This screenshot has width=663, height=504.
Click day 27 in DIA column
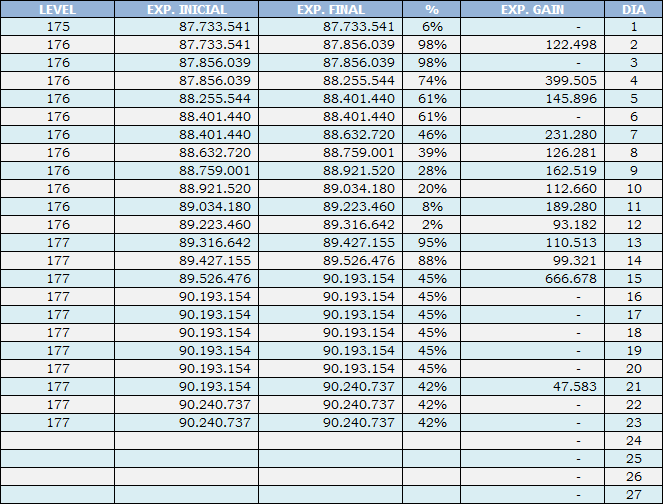pyautogui.click(x=633, y=495)
